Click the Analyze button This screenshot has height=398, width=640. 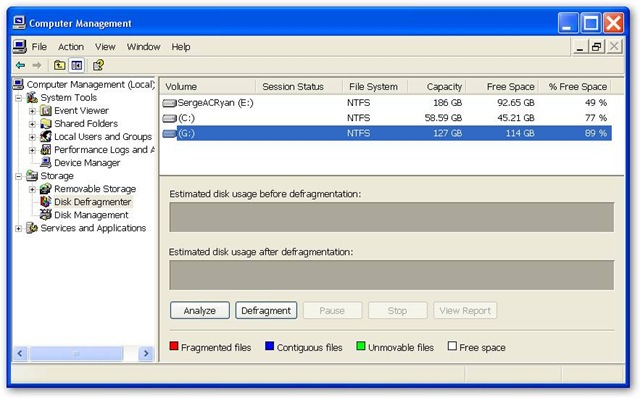pos(200,311)
